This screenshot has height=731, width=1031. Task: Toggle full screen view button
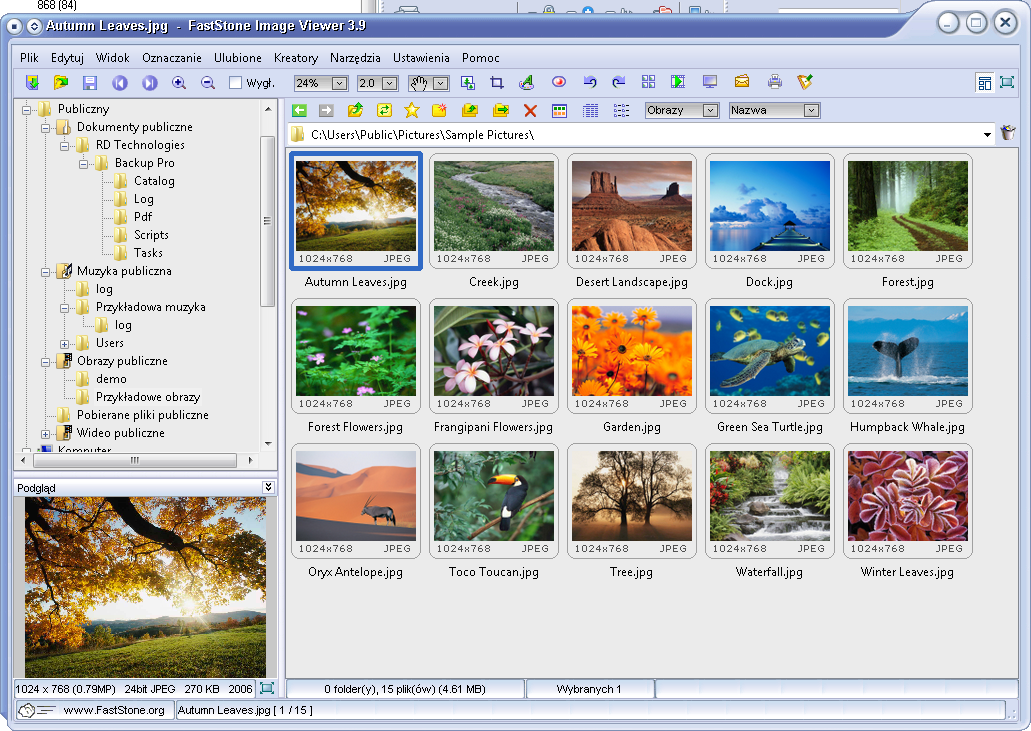pyautogui.click(x=1007, y=82)
